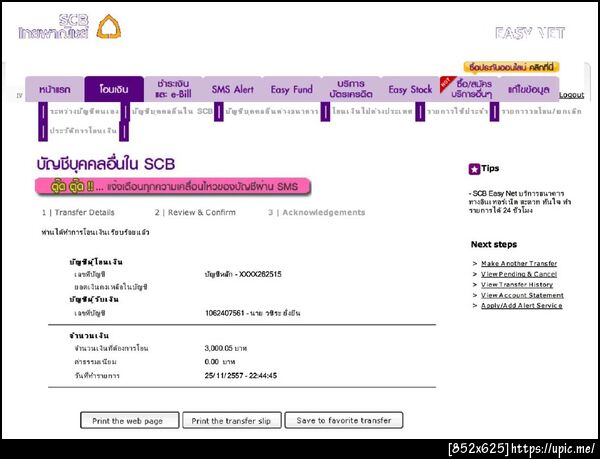
Task: Click step 2 Review & Confirm
Action: [x=195, y=212]
